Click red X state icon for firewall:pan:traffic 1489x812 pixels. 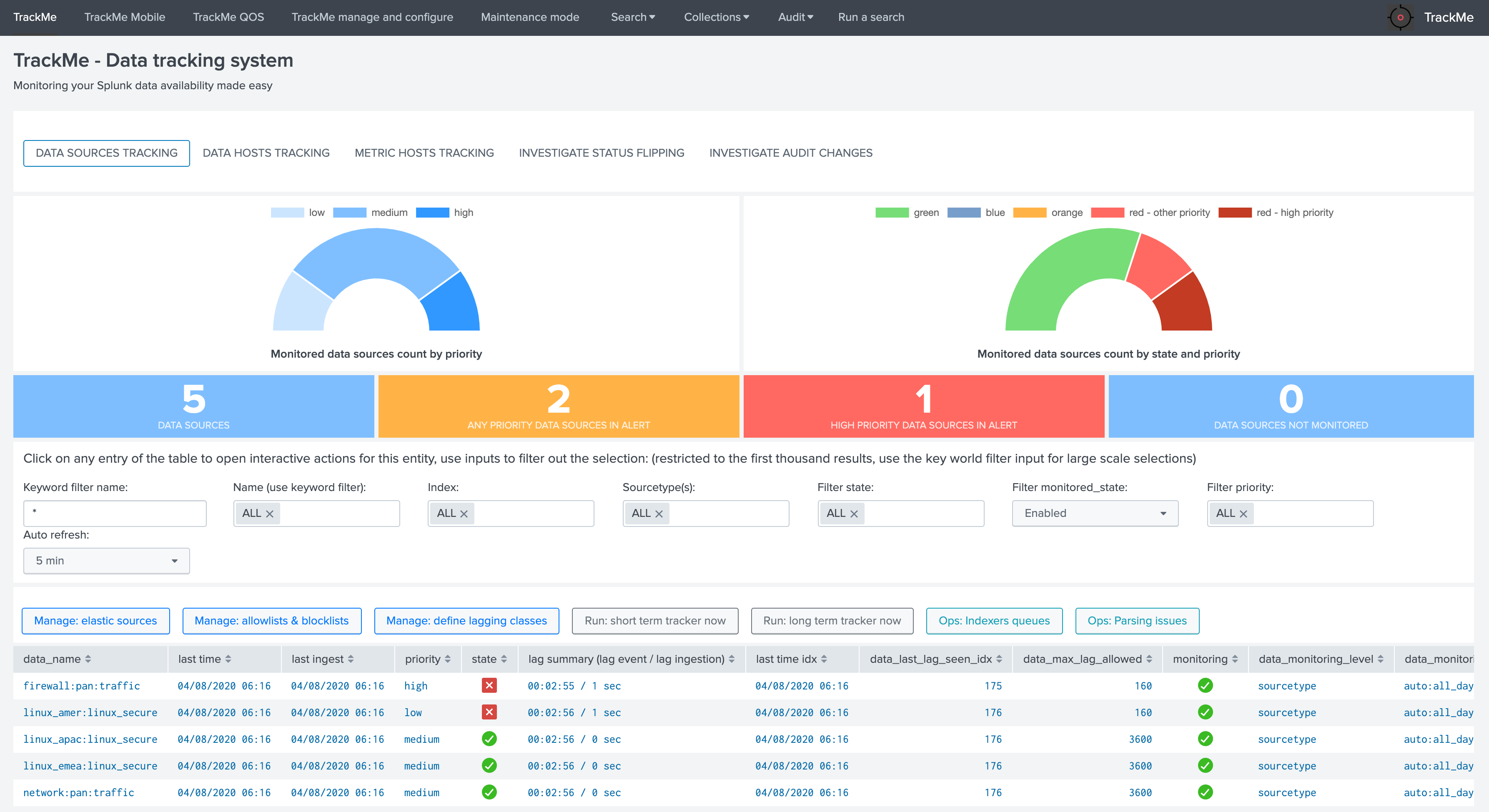click(x=489, y=685)
